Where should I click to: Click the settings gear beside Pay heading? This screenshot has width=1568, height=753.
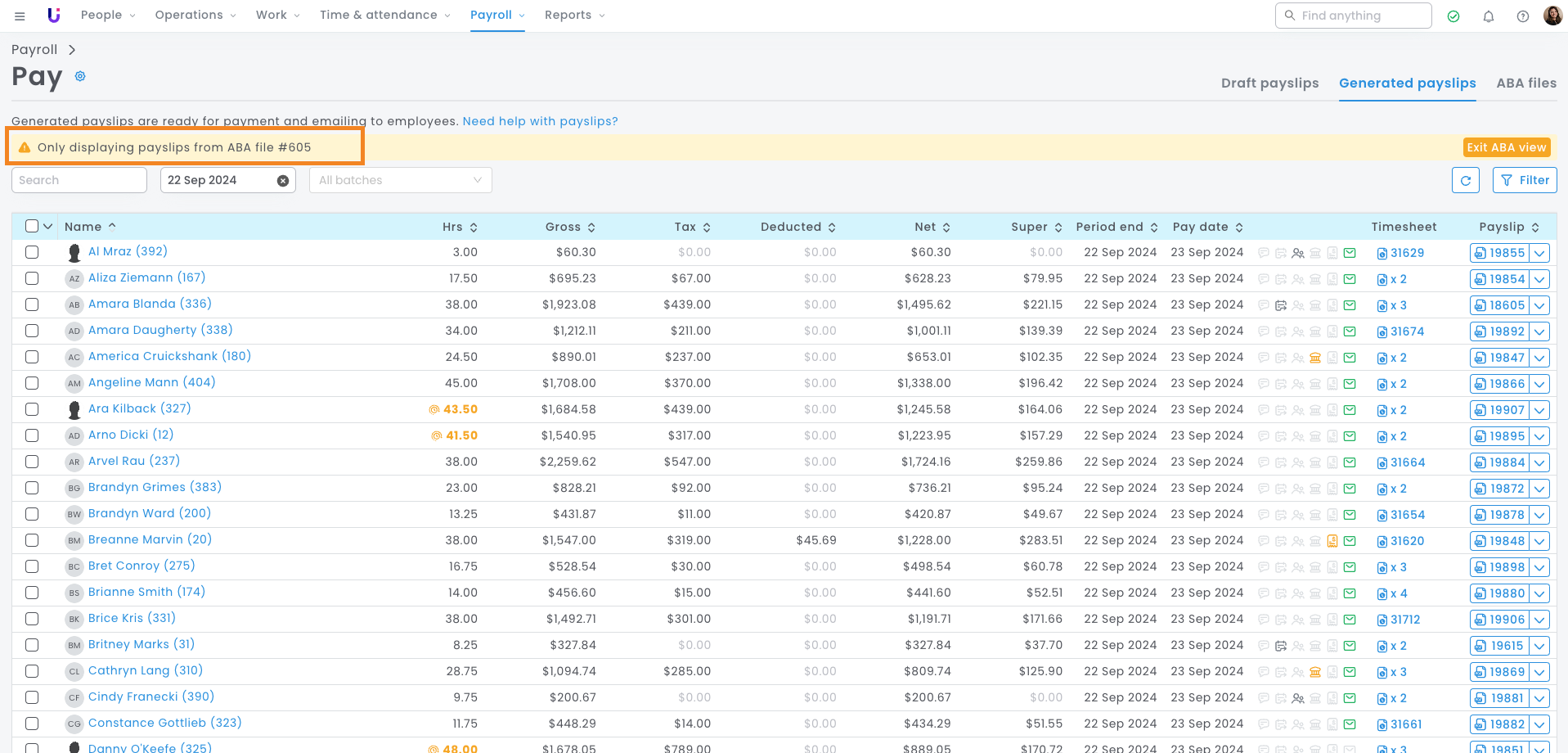[x=80, y=76]
